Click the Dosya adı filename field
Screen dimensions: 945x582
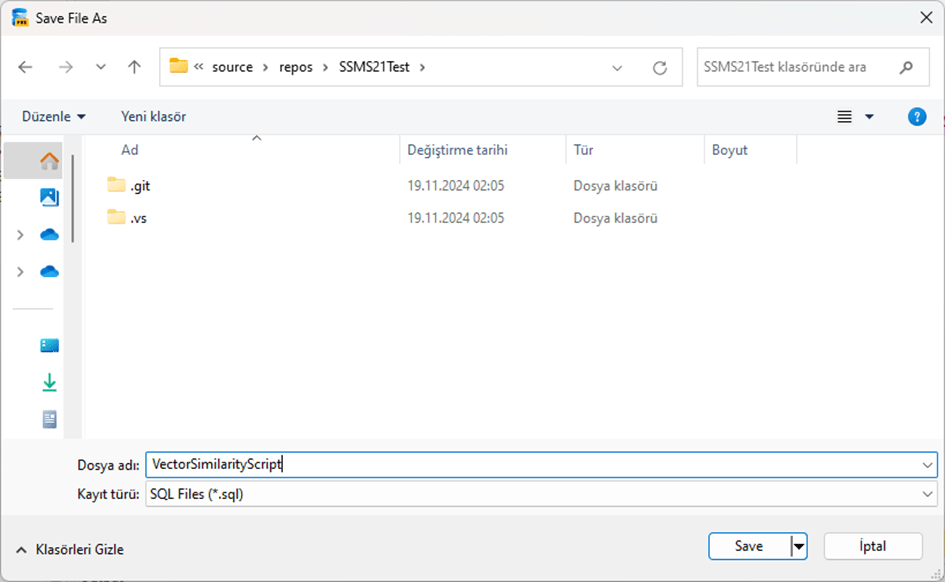click(x=530, y=465)
